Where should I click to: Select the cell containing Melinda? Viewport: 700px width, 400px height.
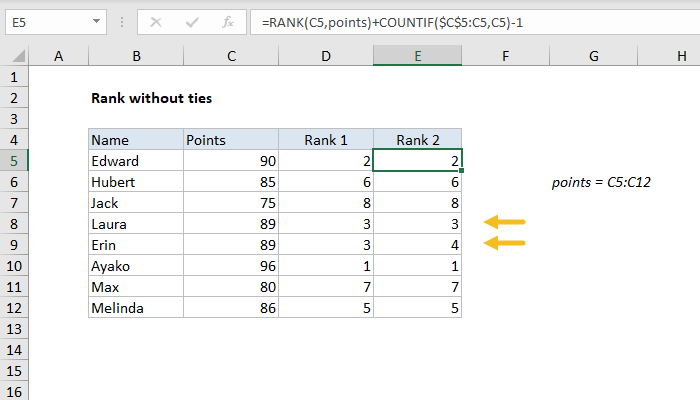[136, 308]
